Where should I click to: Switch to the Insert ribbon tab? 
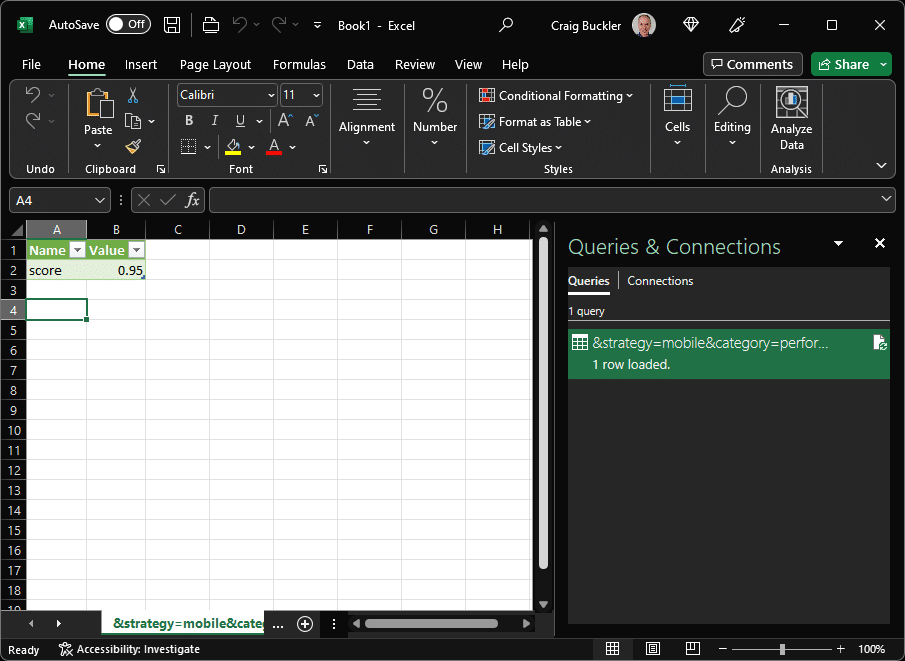(x=140, y=64)
